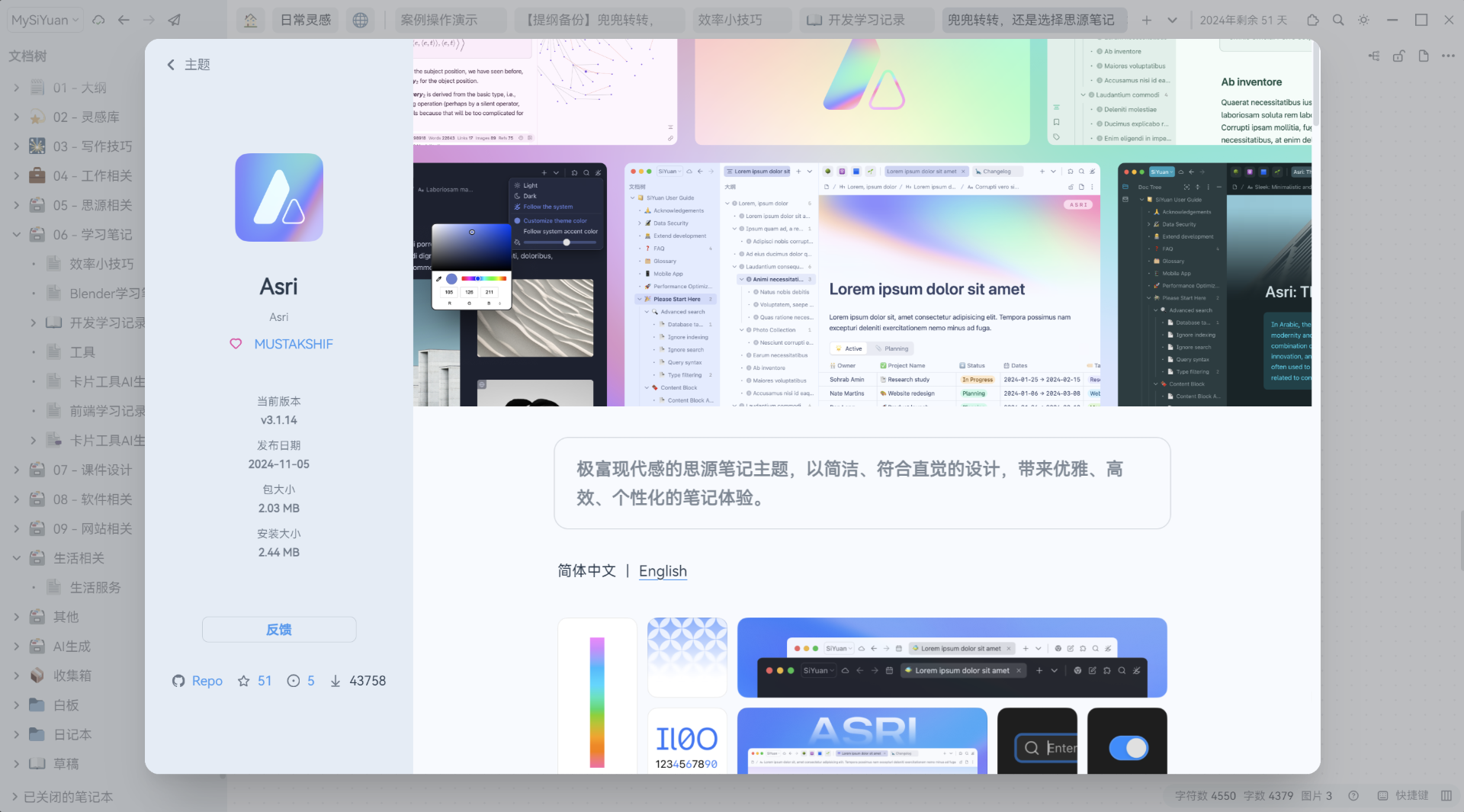The width and height of the screenshot is (1464, 812).
Task: Click the rainbow gradient bar preview image
Action: (x=597, y=696)
